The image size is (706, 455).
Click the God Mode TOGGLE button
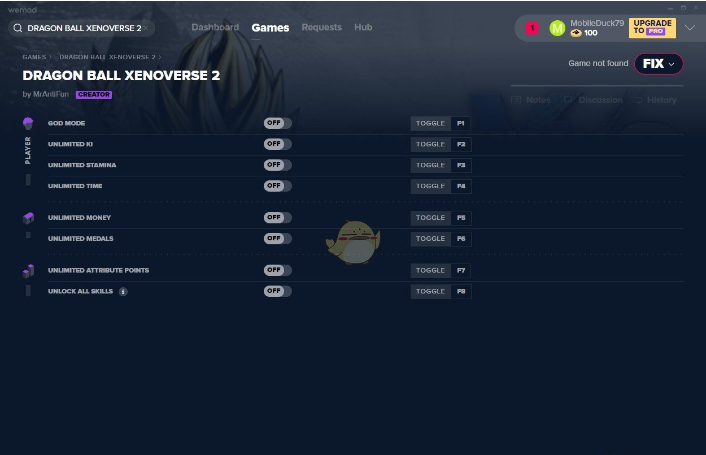[x=430, y=123]
